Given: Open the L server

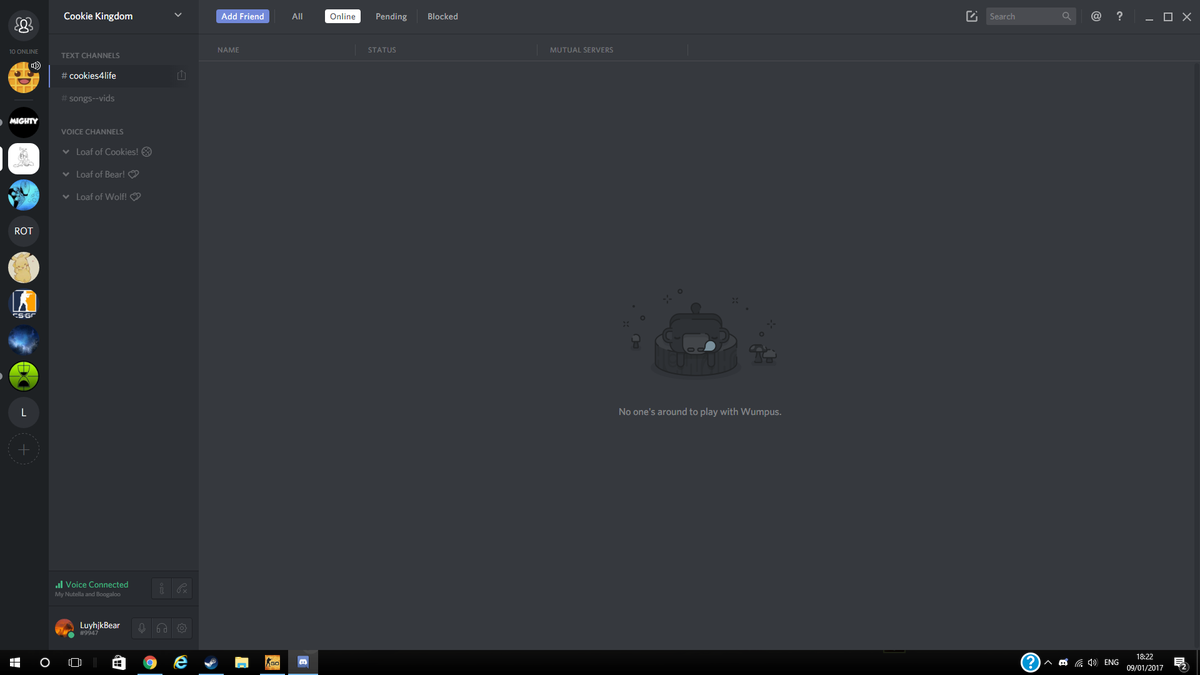Looking at the screenshot, I should [24, 412].
